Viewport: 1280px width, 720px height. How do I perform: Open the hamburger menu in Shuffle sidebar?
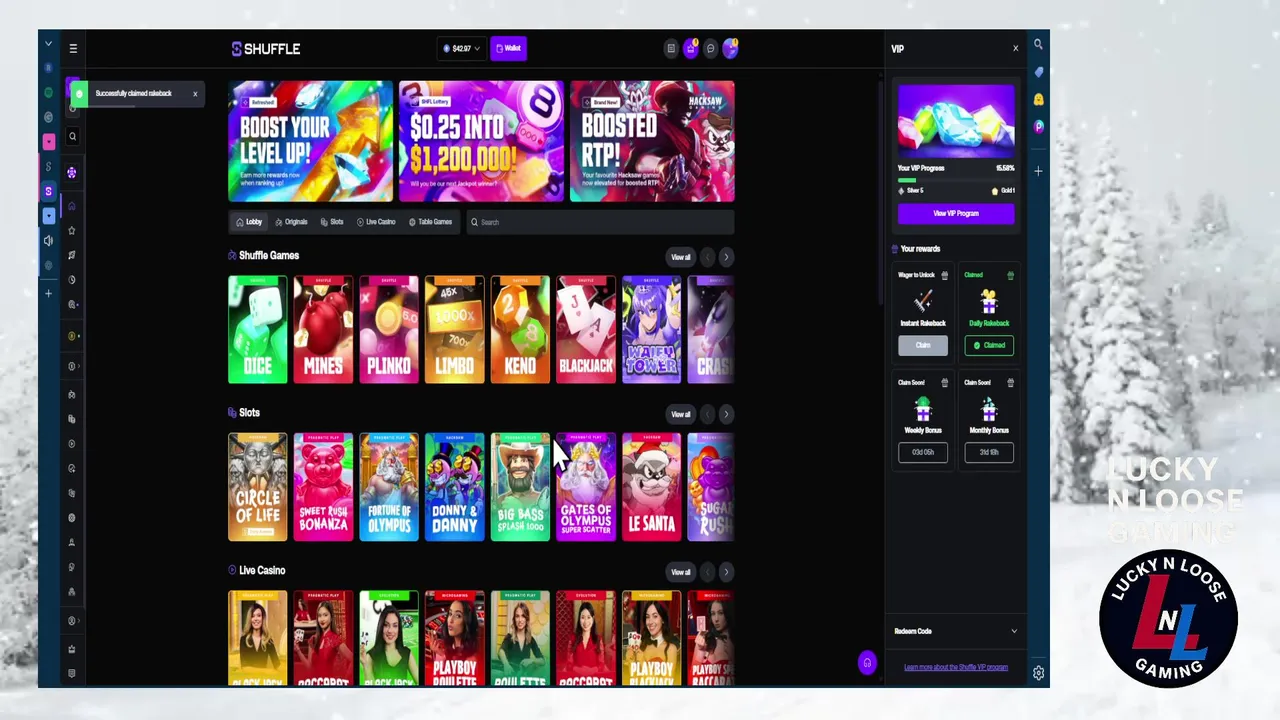(73, 48)
